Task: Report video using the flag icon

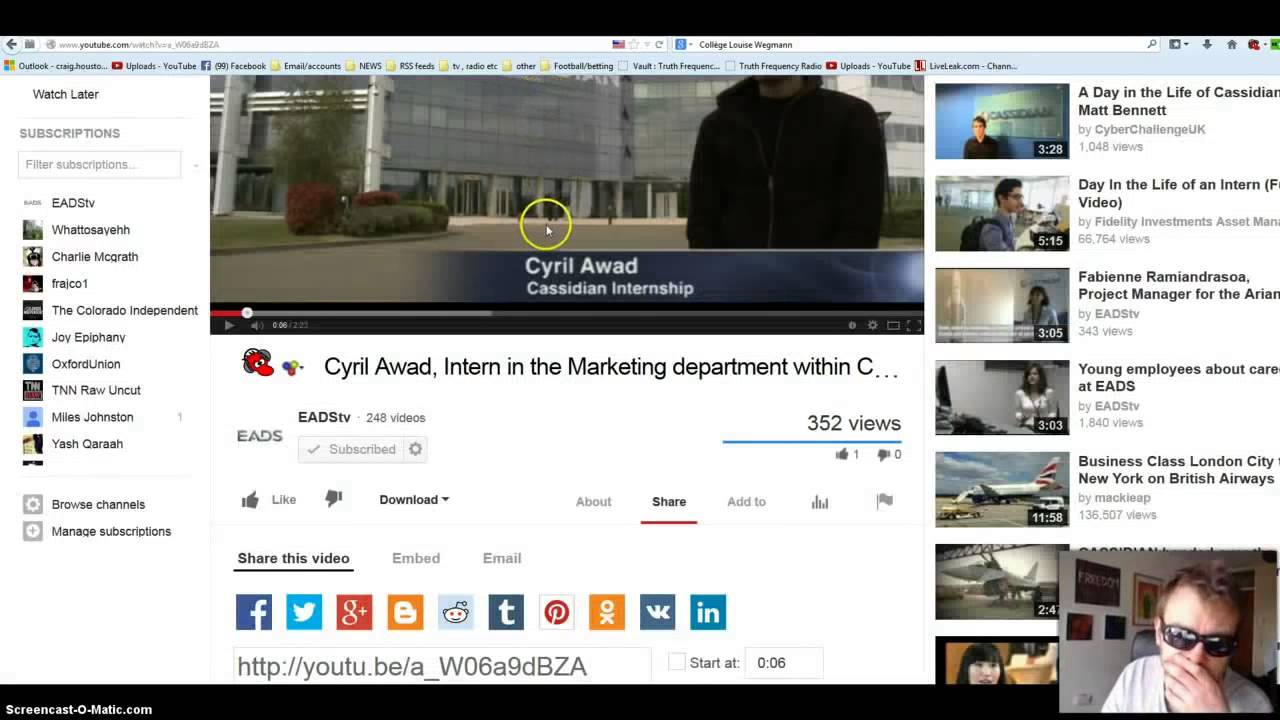Action: pyautogui.click(x=884, y=501)
